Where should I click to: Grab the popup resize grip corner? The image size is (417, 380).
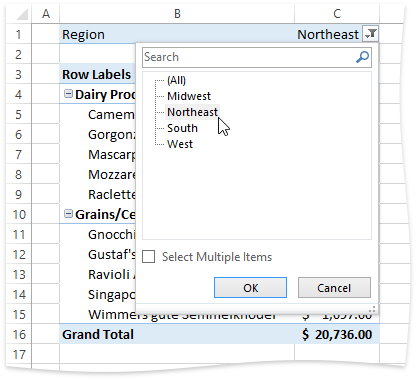click(373, 309)
